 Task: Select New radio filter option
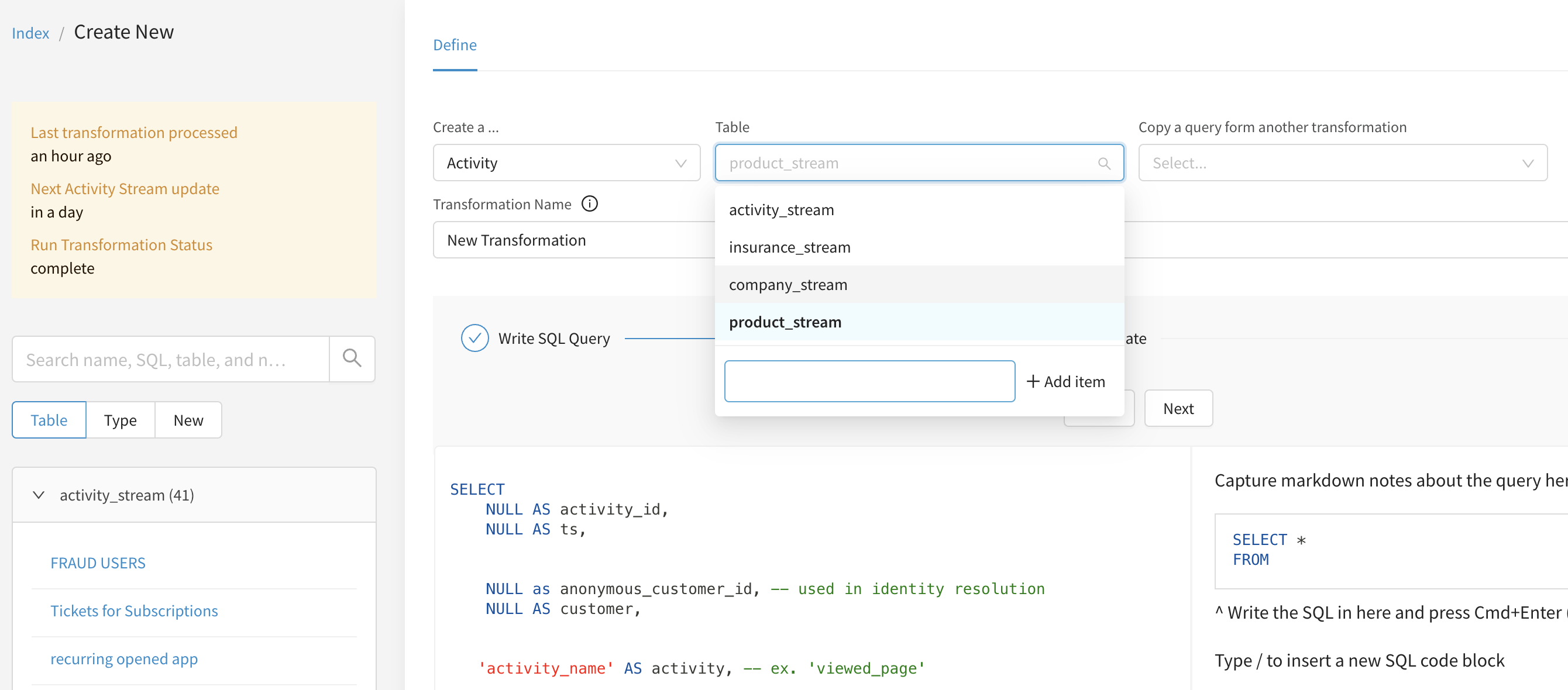coord(188,420)
